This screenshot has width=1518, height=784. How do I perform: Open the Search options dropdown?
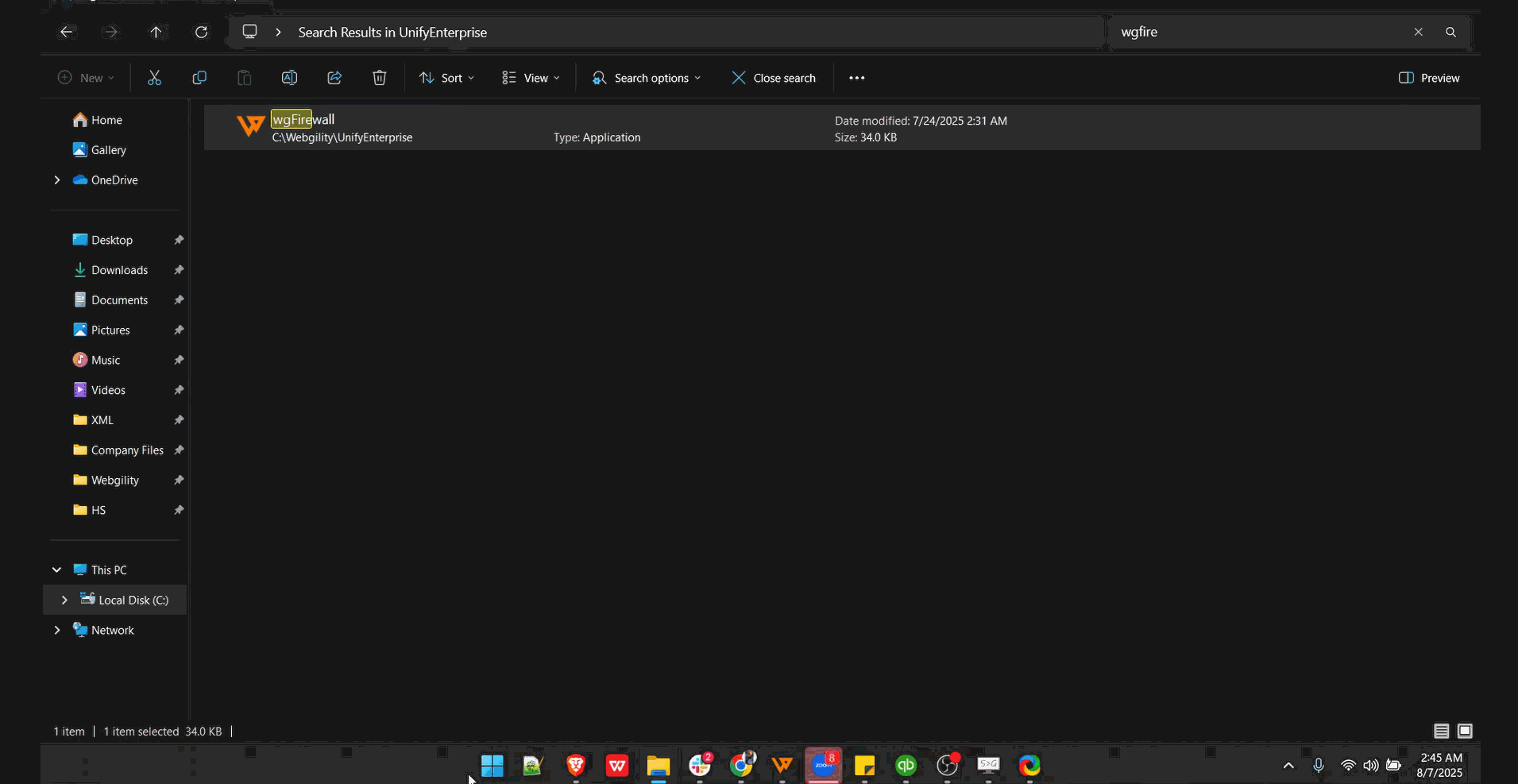pos(647,78)
